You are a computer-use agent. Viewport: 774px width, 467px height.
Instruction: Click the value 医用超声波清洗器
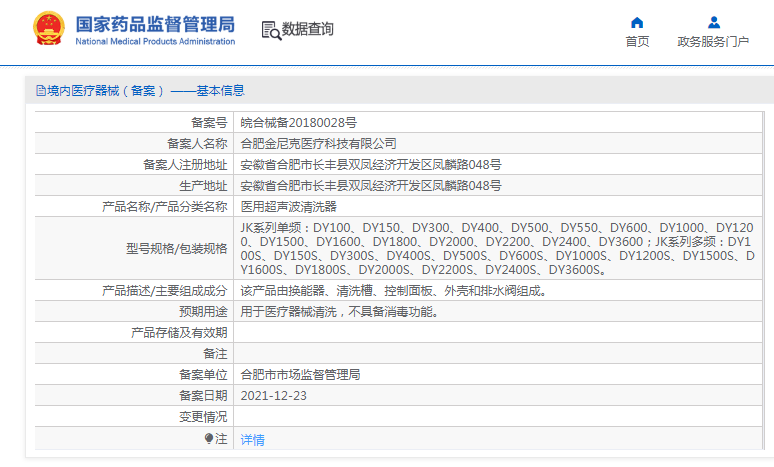[x=288, y=206]
